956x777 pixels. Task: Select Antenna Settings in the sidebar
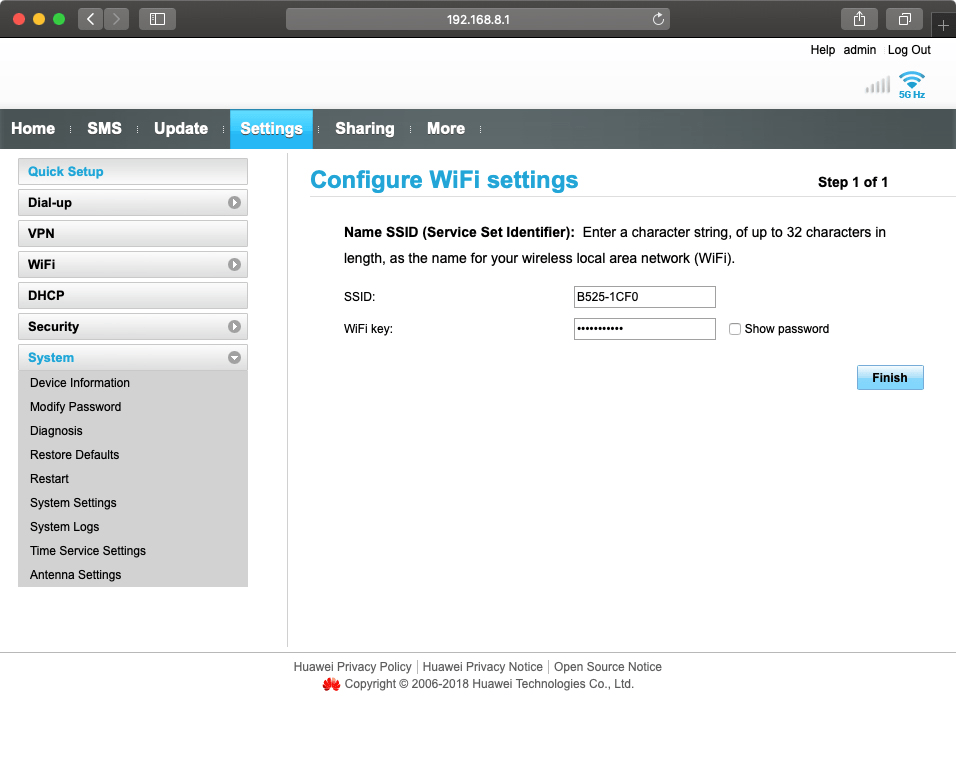tap(76, 575)
